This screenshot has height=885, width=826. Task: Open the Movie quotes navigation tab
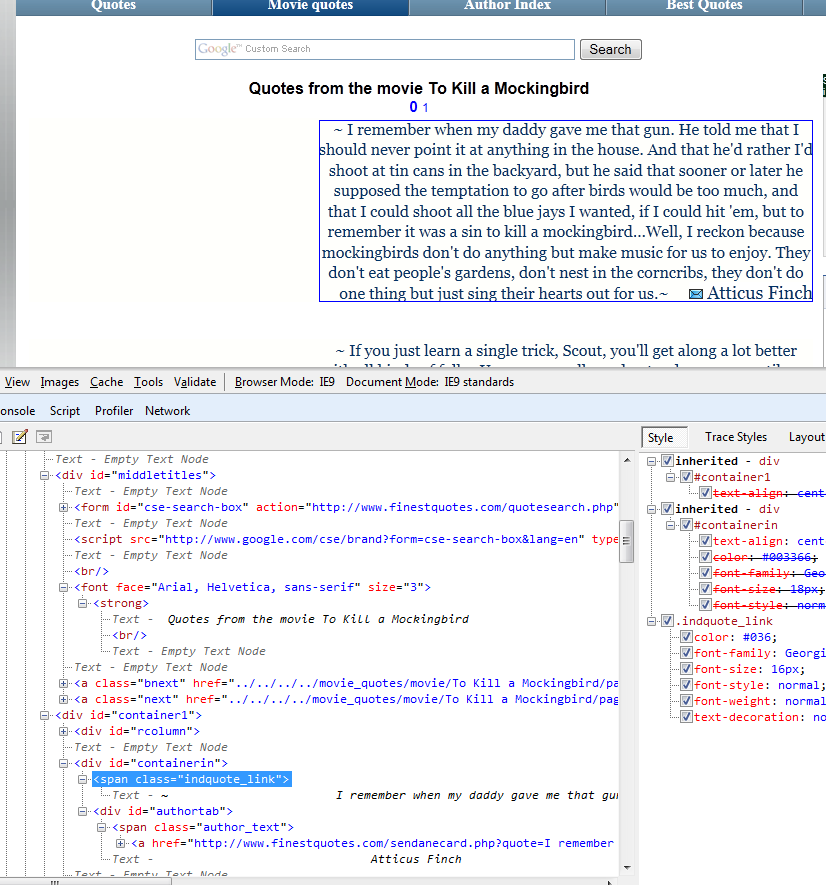[x=310, y=6]
